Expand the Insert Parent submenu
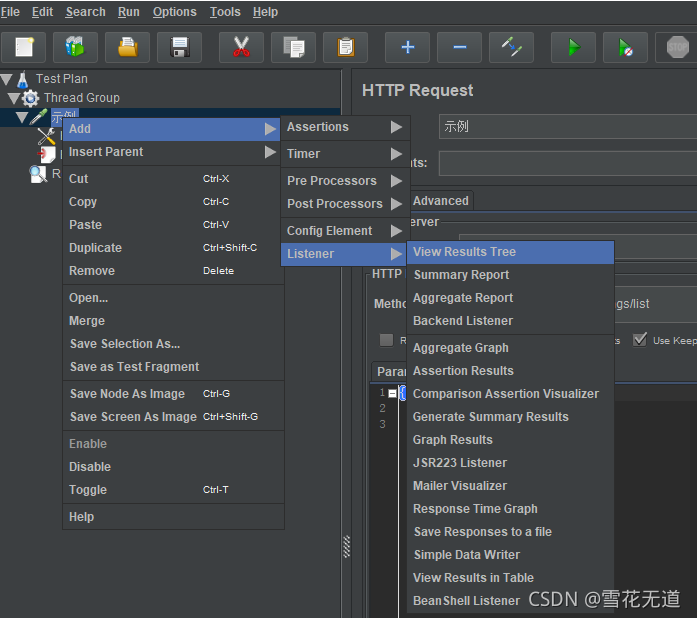The width and height of the screenshot is (697, 618). pyautogui.click(x=171, y=152)
